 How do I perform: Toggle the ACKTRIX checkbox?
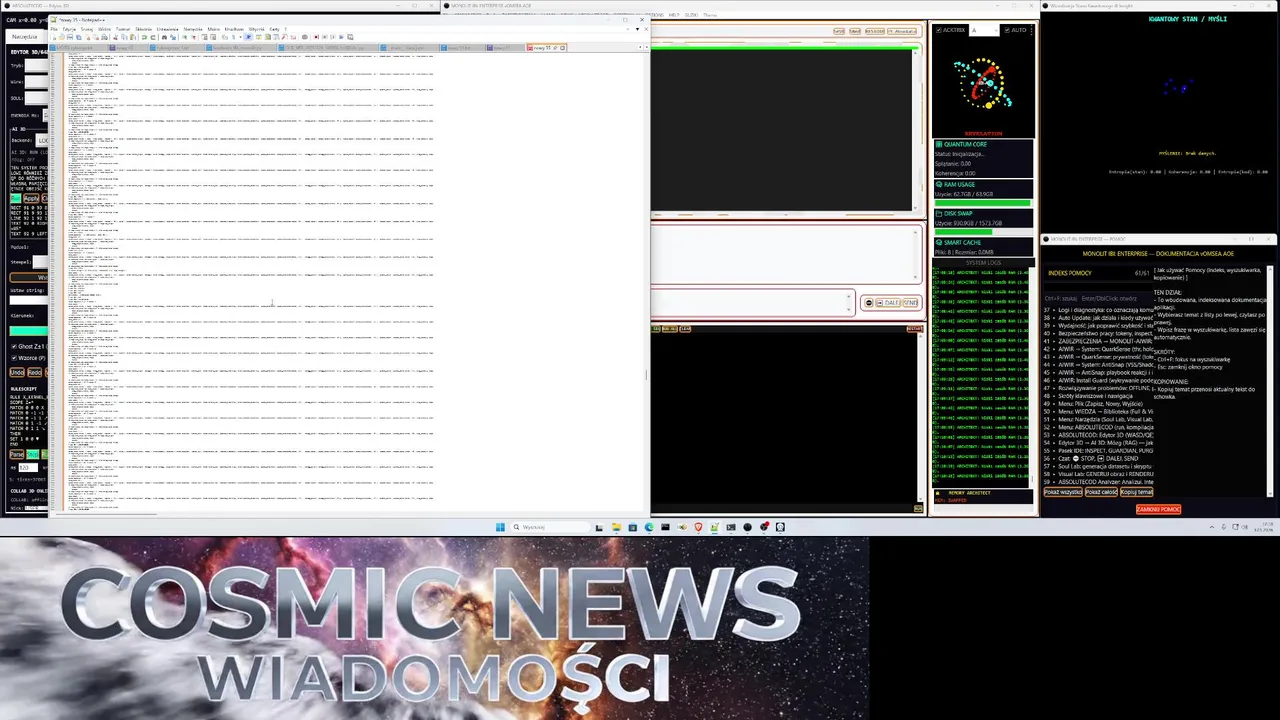tap(939, 30)
